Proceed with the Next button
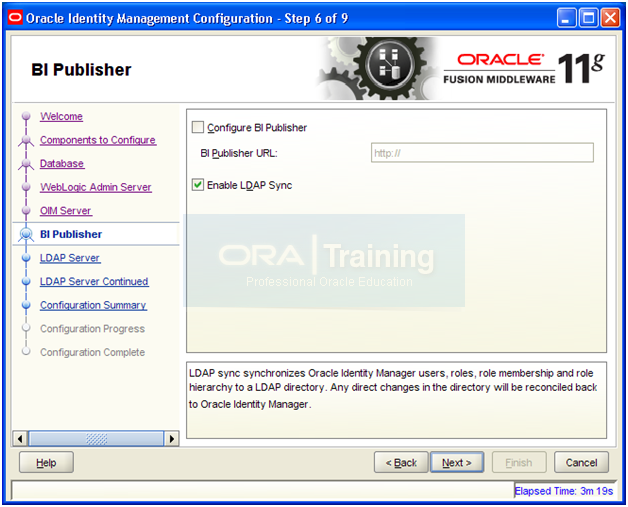Viewport: 628px width, 507px height. point(457,463)
